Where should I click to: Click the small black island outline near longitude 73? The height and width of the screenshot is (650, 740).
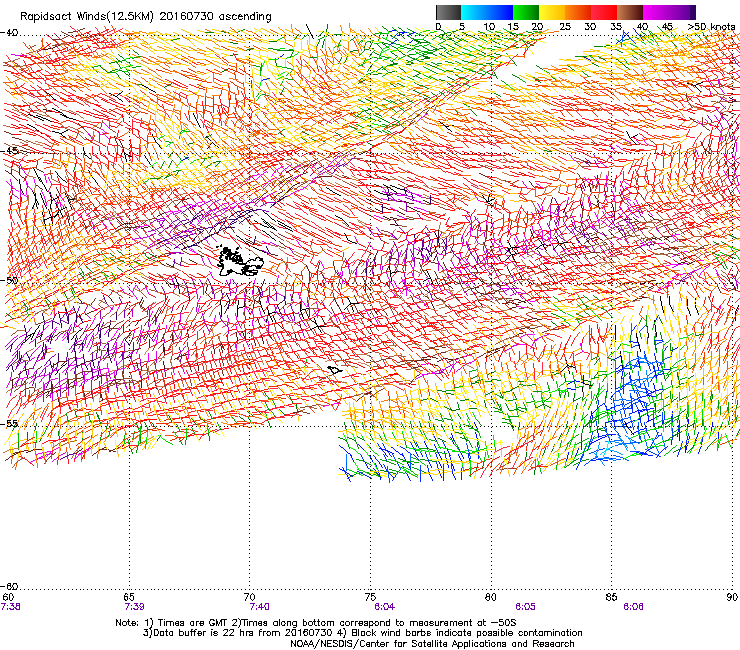click(334, 370)
